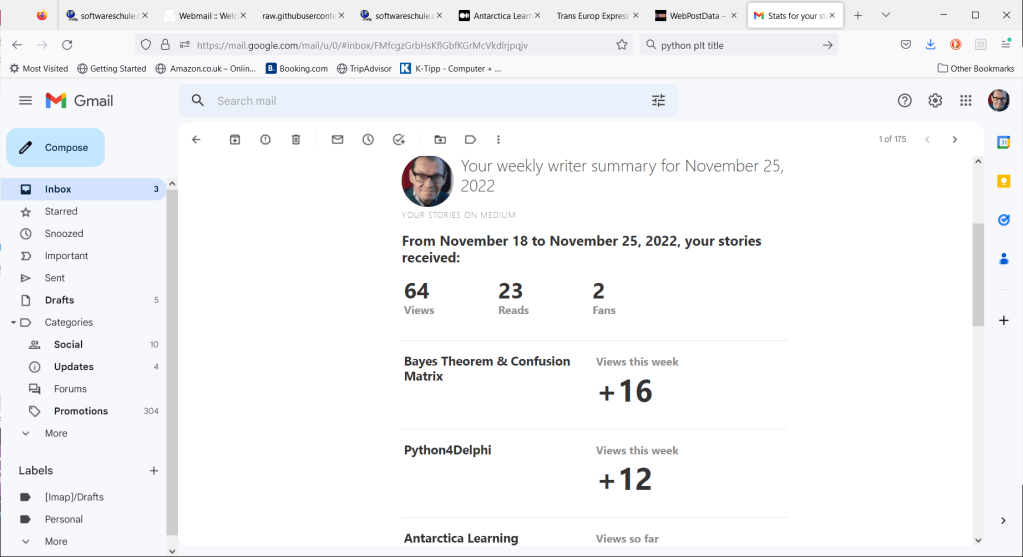Open the Starred folder

[61, 211]
